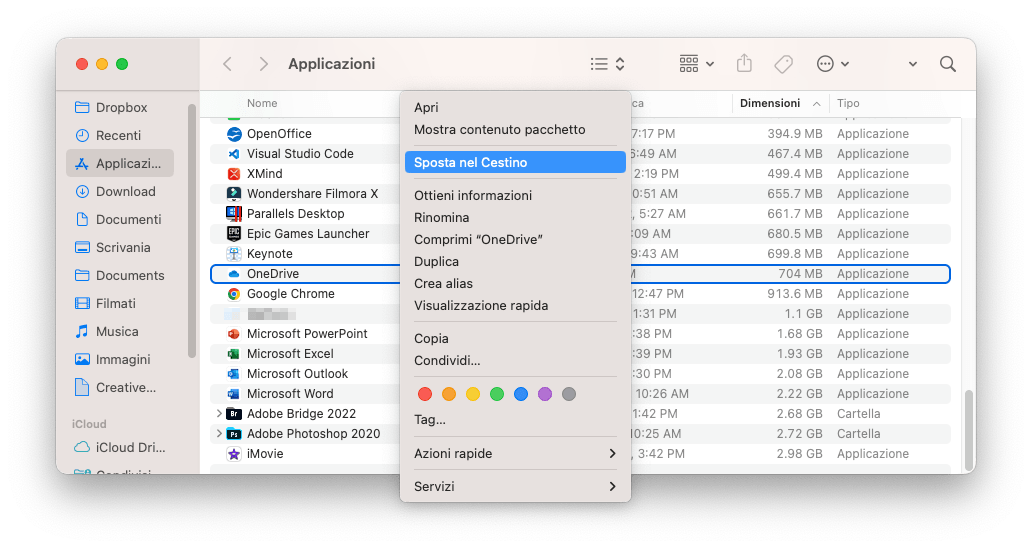Apply the gray tag color
Viewport: 1032px width, 548px height.
(569, 394)
